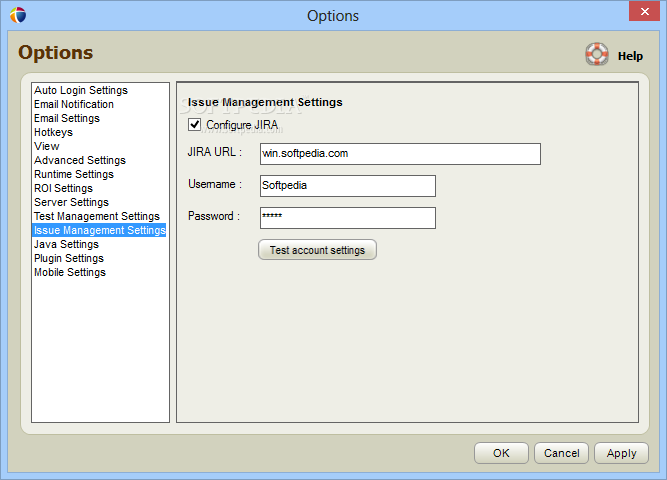Click Test account settings button
This screenshot has width=667, height=480.
(317, 250)
